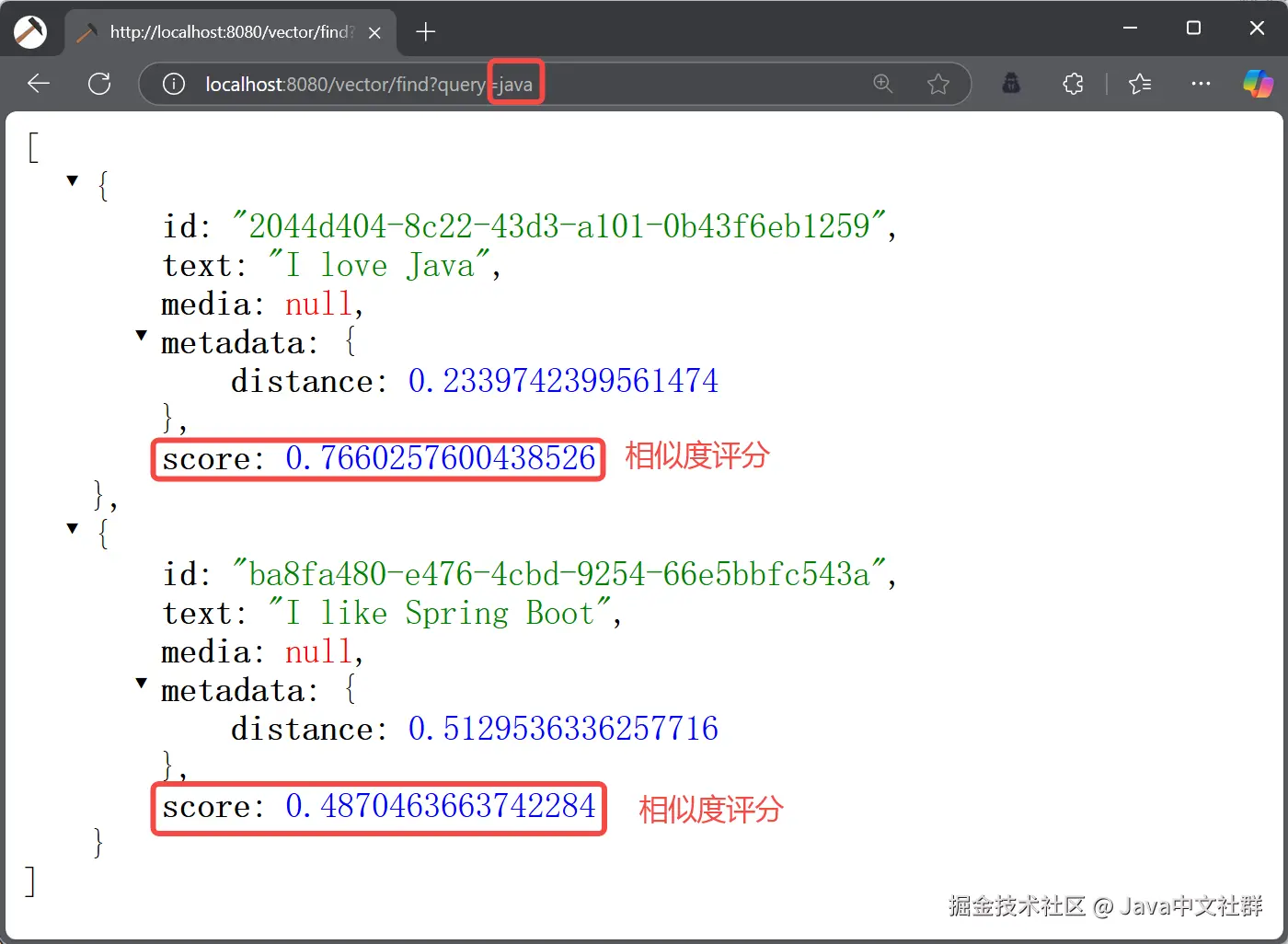The height and width of the screenshot is (944, 1288).
Task: Collapse the first JSON object
Action: coord(72,181)
